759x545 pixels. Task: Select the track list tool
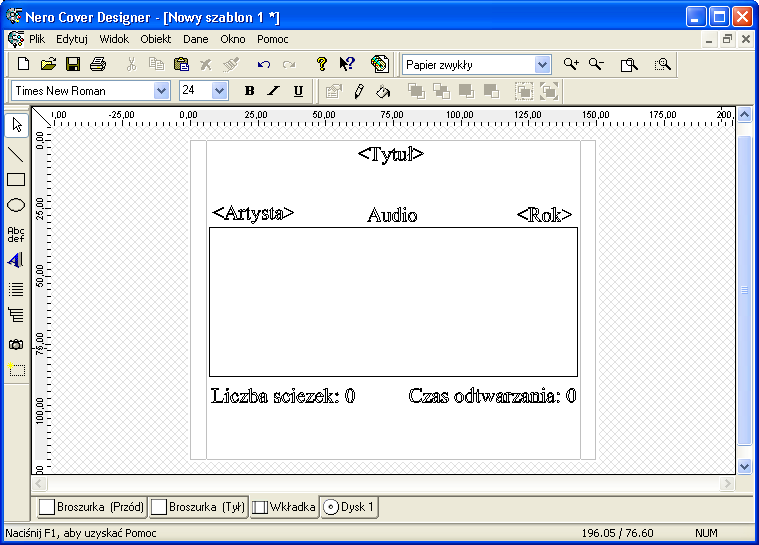16,289
